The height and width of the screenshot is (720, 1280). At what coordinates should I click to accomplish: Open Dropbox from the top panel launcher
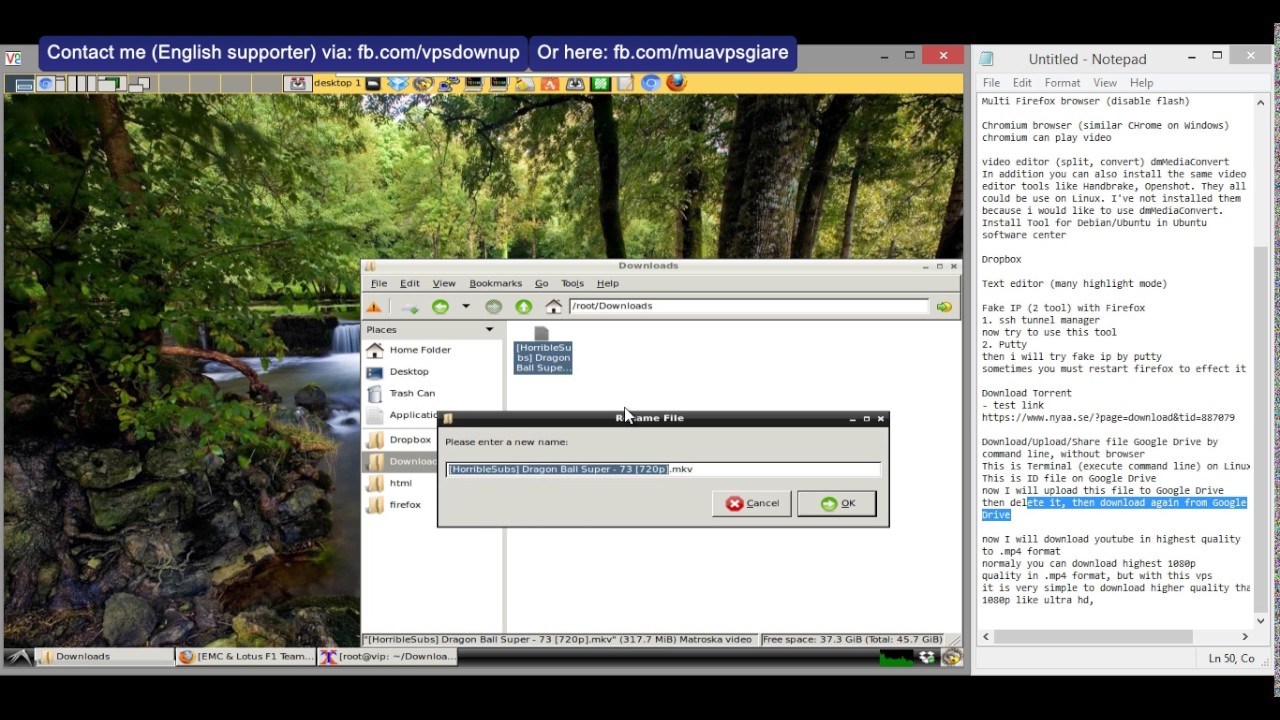pos(398,83)
